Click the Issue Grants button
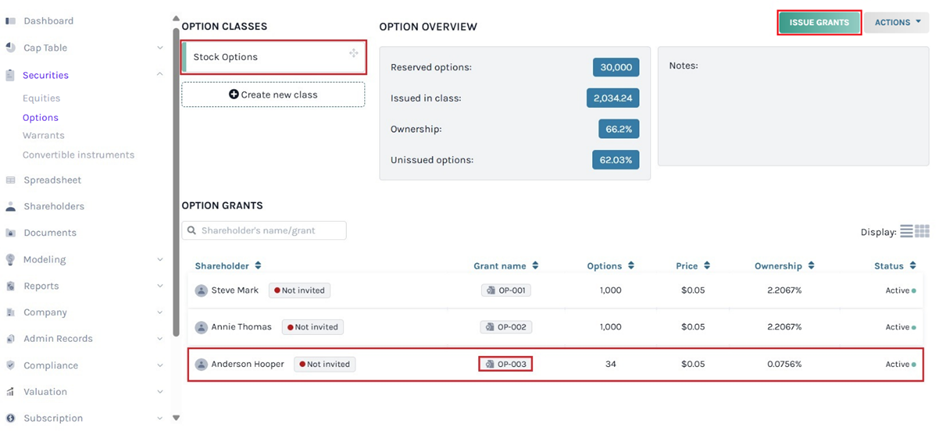Screen dimensions: 939x431 [819, 22]
